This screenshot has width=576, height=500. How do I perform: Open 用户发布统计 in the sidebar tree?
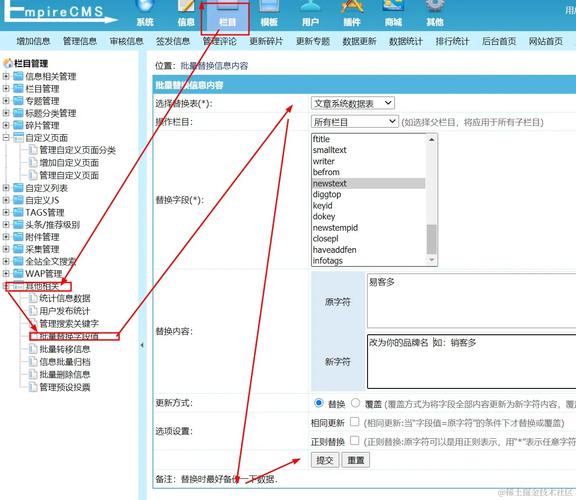pos(65,311)
